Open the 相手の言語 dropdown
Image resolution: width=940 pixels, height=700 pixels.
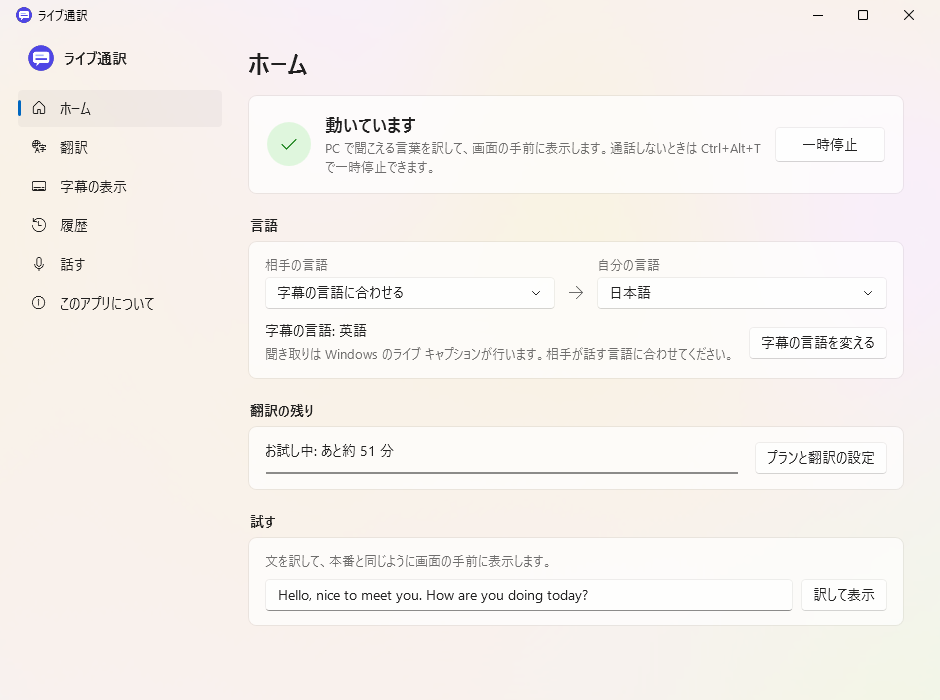point(409,292)
